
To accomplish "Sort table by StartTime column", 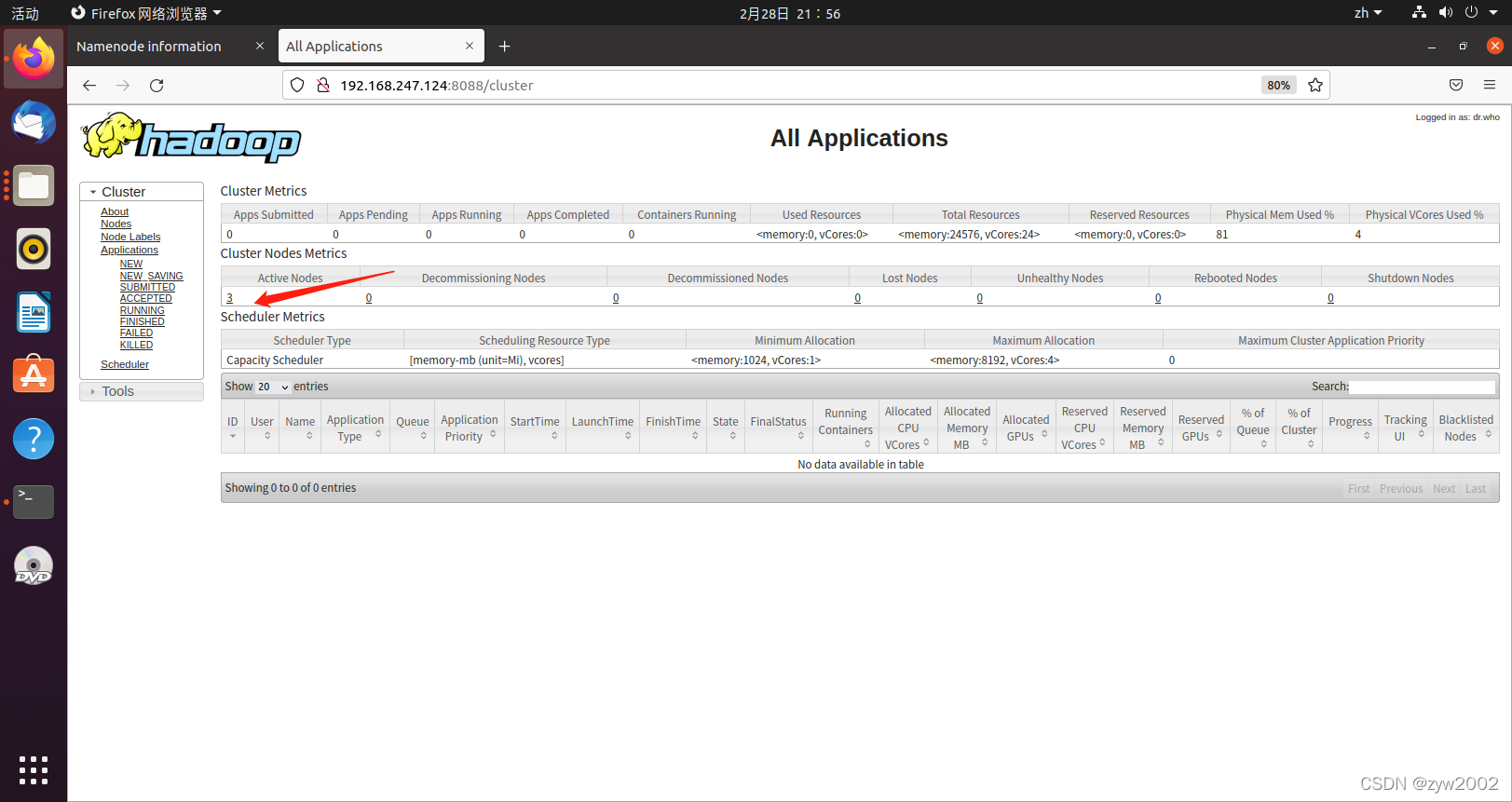I will [535, 428].
